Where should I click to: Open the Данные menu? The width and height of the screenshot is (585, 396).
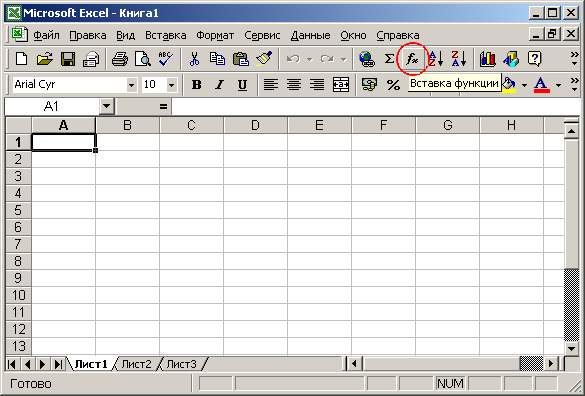310,35
